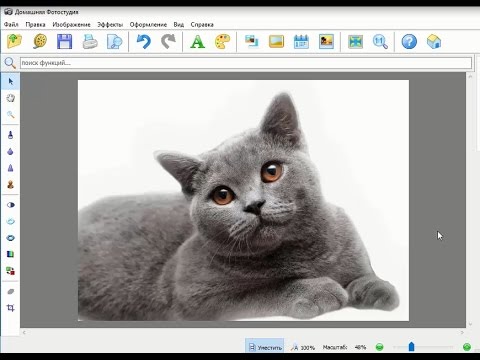Viewport: 480px width, 360px height.
Task: Open the Оформление menu
Action: click(x=148, y=25)
